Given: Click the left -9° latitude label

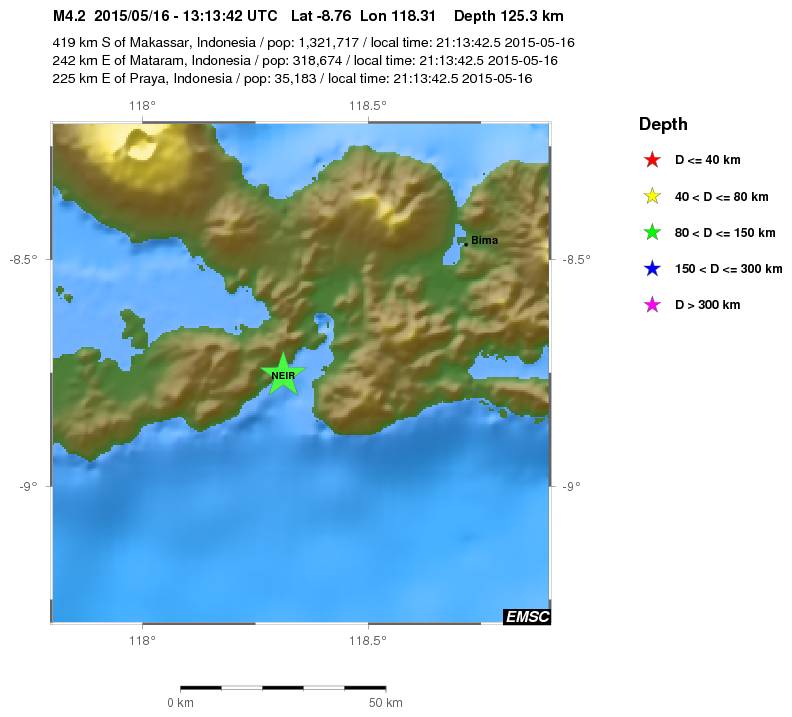Looking at the screenshot, I should (28, 486).
